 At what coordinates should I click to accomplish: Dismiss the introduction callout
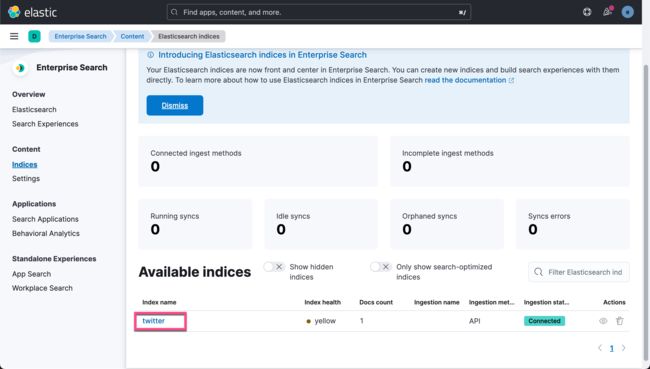[x=175, y=105]
